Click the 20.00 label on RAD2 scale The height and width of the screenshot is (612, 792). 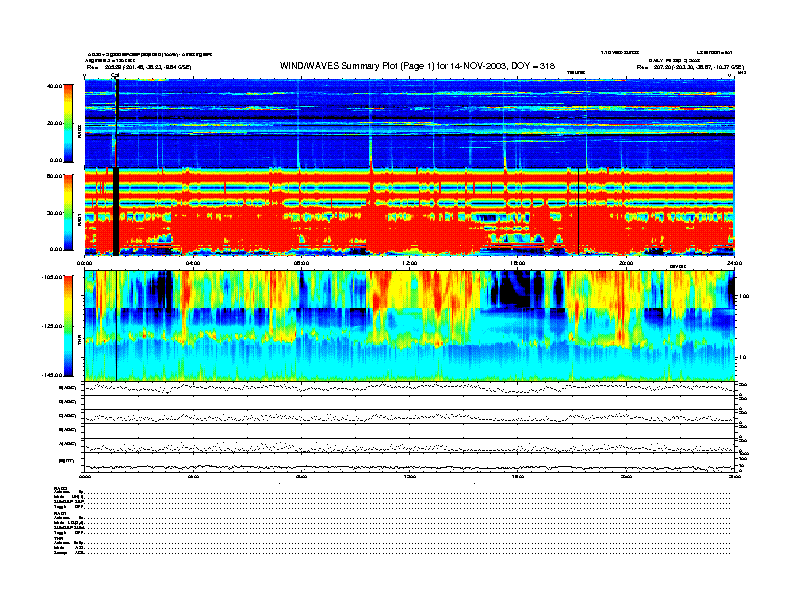click(x=54, y=123)
